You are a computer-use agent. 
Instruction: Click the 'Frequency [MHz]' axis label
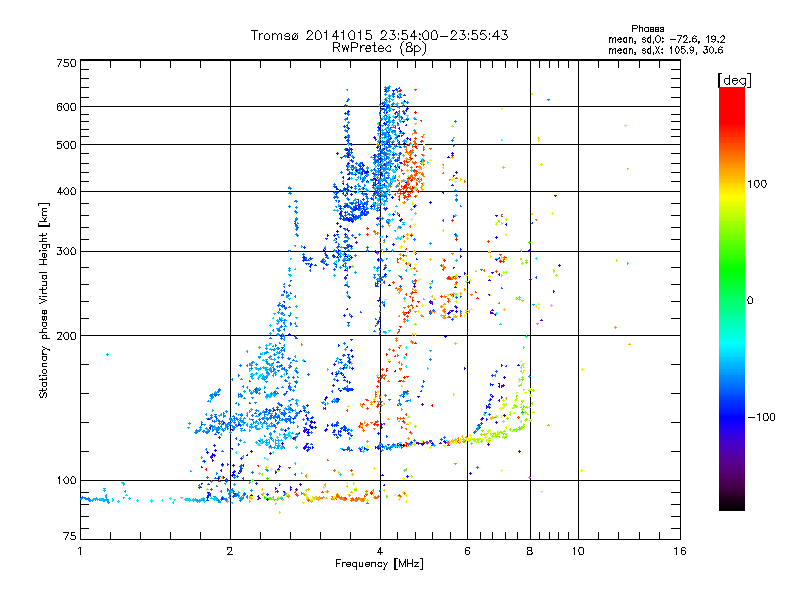(379, 564)
